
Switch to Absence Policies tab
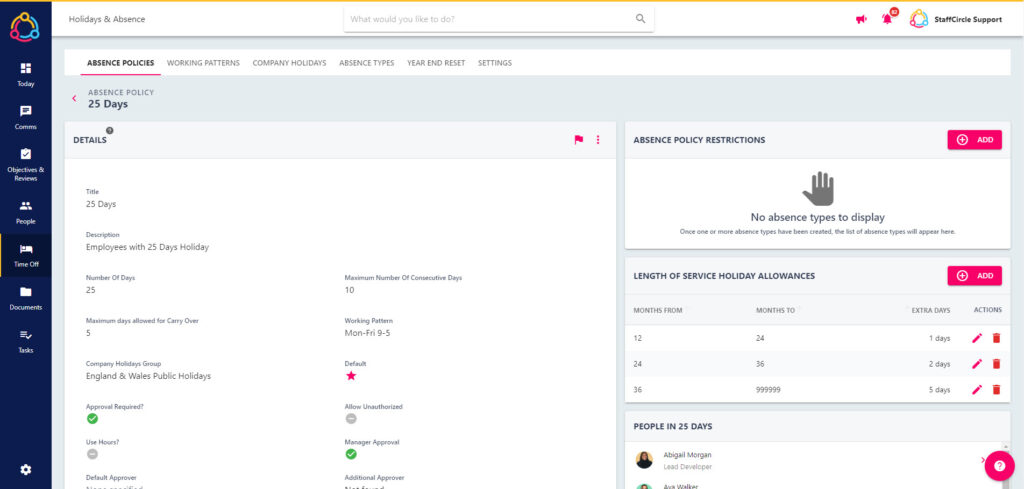click(x=120, y=63)
